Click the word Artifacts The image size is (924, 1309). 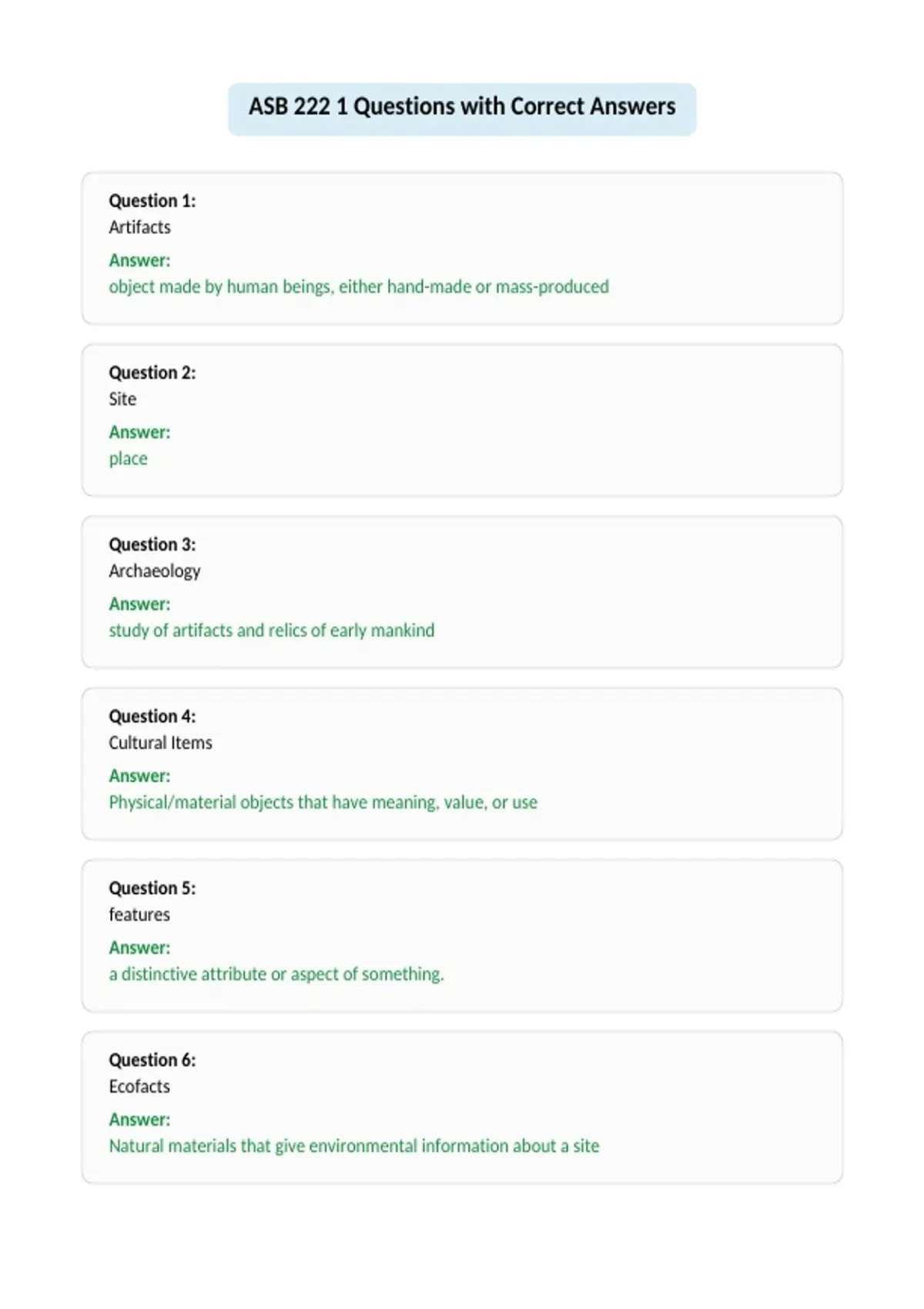[139, 227]
